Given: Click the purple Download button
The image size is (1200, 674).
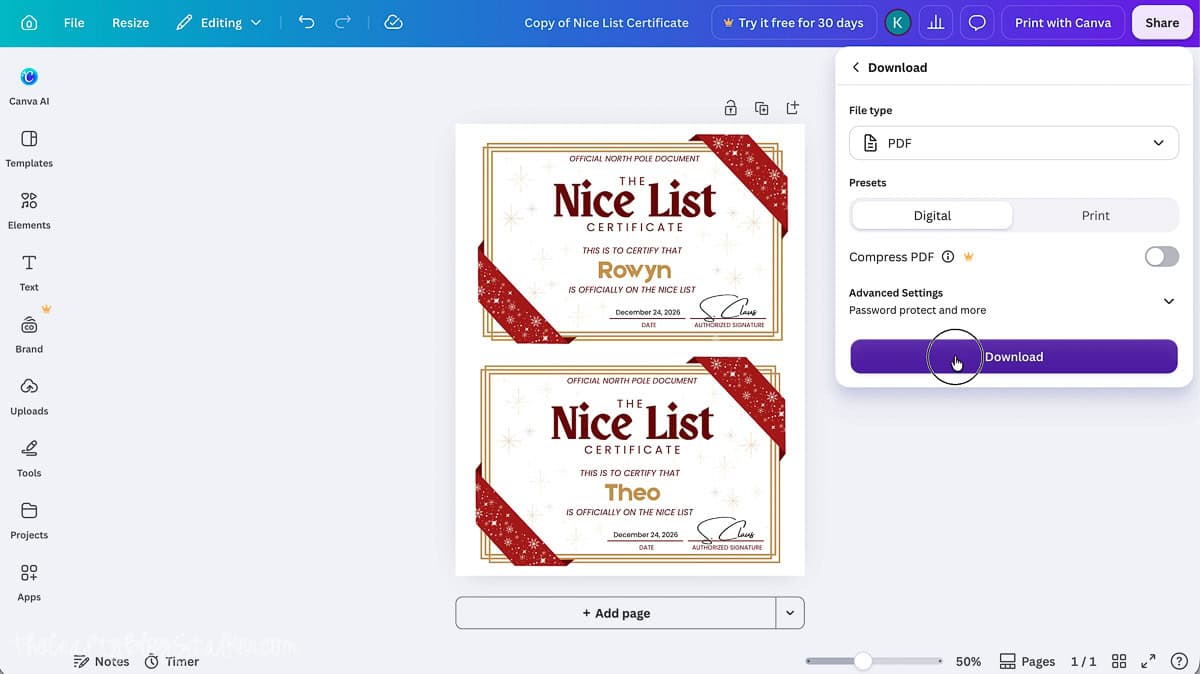Looking at the screenshot, I should pos(1014,357).
